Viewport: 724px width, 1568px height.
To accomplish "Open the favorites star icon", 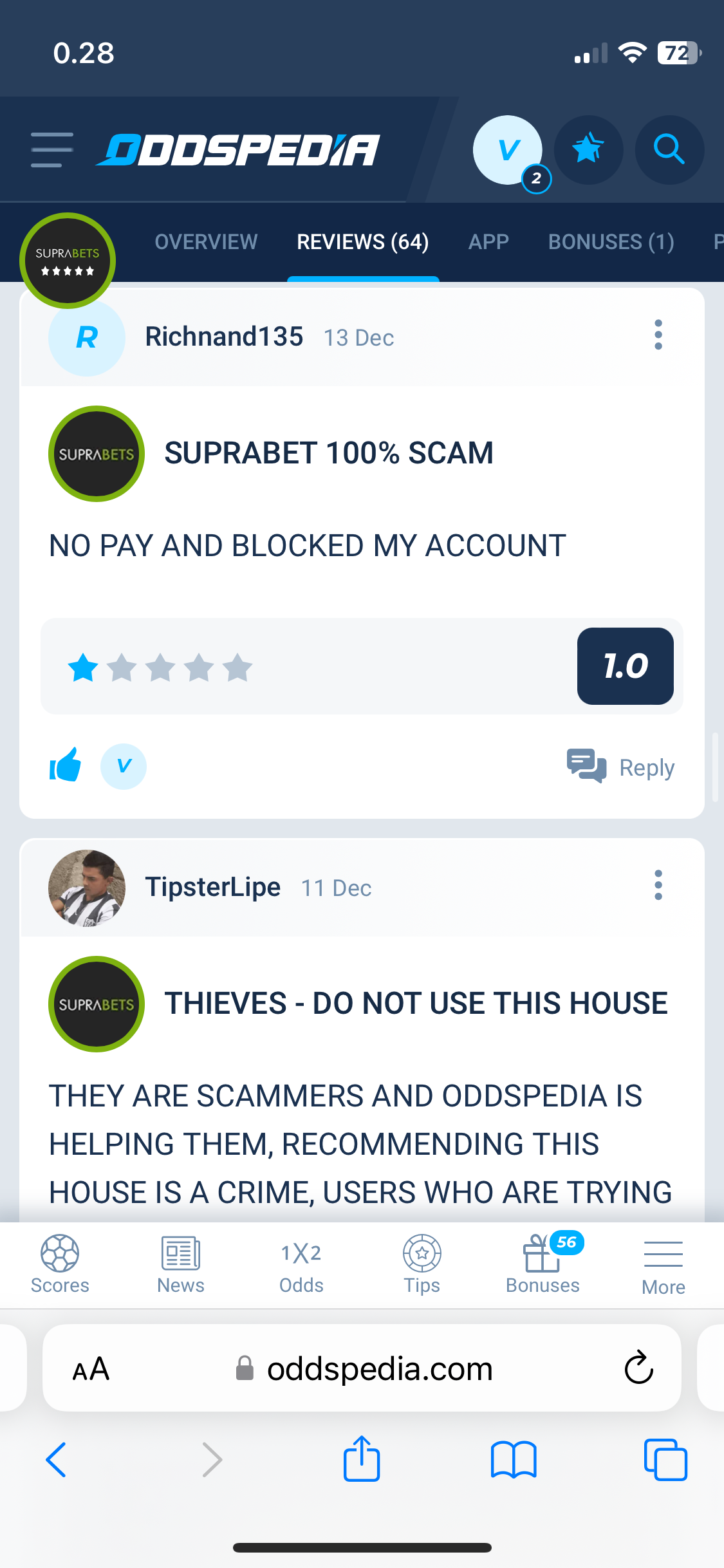I will tap(588, 150).
